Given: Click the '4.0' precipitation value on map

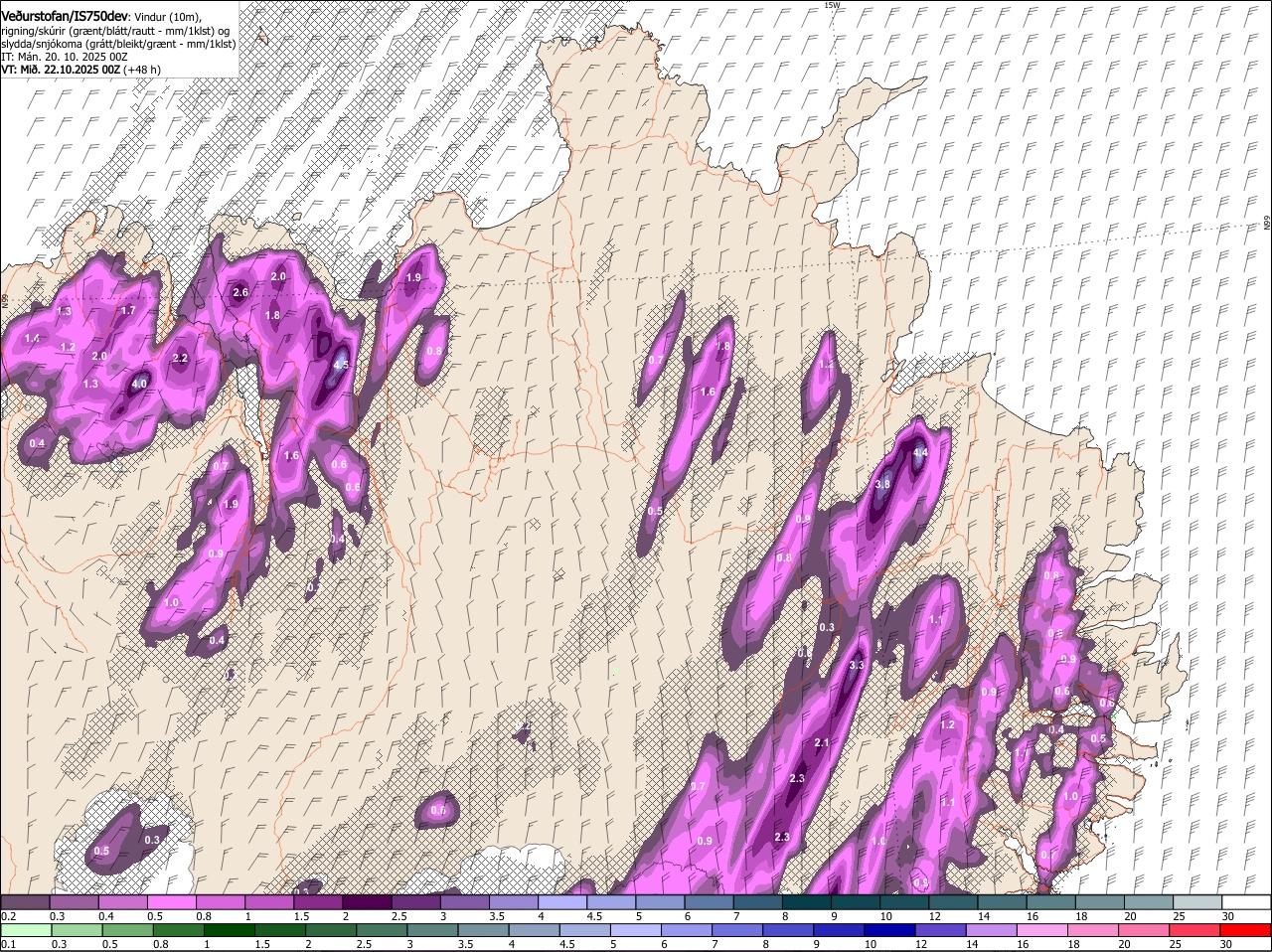Looking at the screenshot, I should click(x=139, y=385).
